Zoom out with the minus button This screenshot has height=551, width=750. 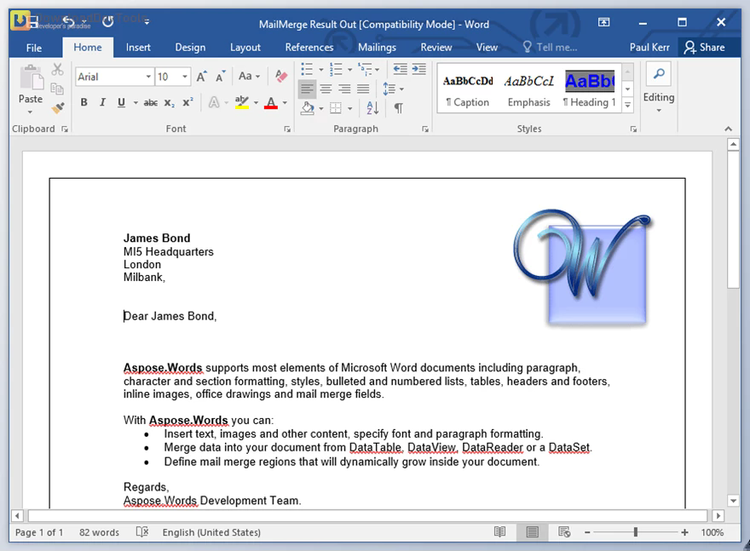click(587, 532)
